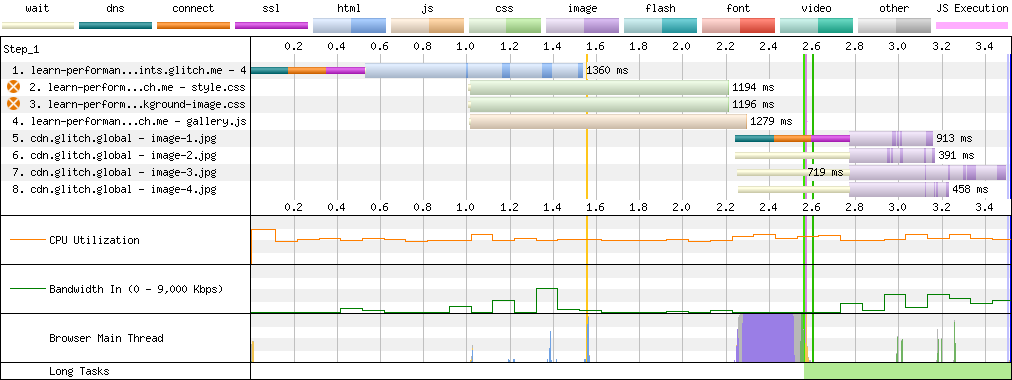Select the dns legend color bar
Viewport: 1012px width, 380px height.
point(116,26)
